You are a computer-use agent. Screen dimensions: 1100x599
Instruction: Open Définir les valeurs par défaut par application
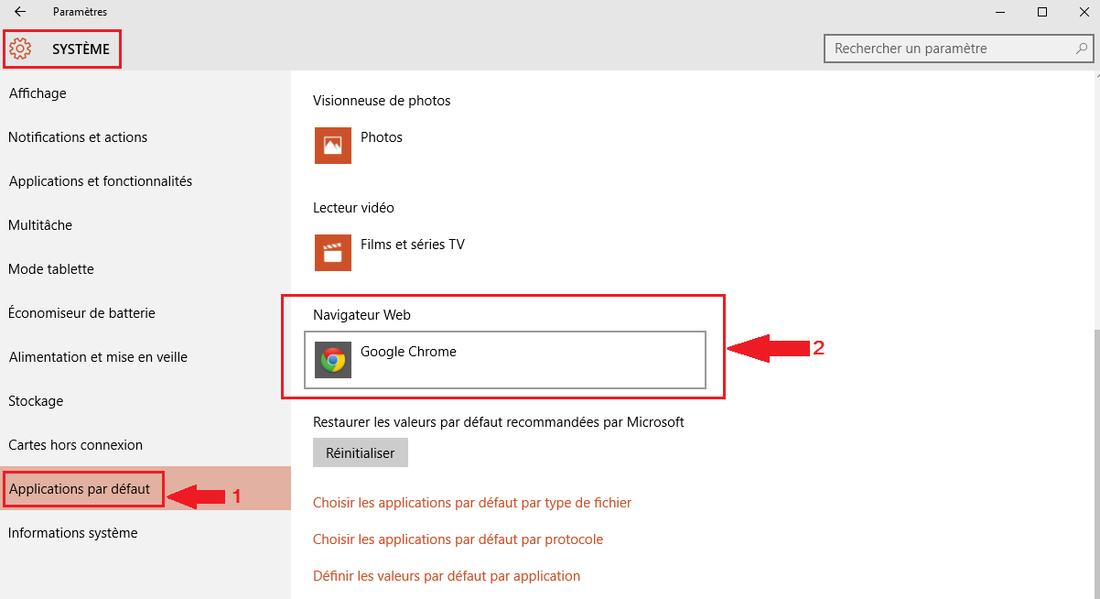click(x=446, y=576)
